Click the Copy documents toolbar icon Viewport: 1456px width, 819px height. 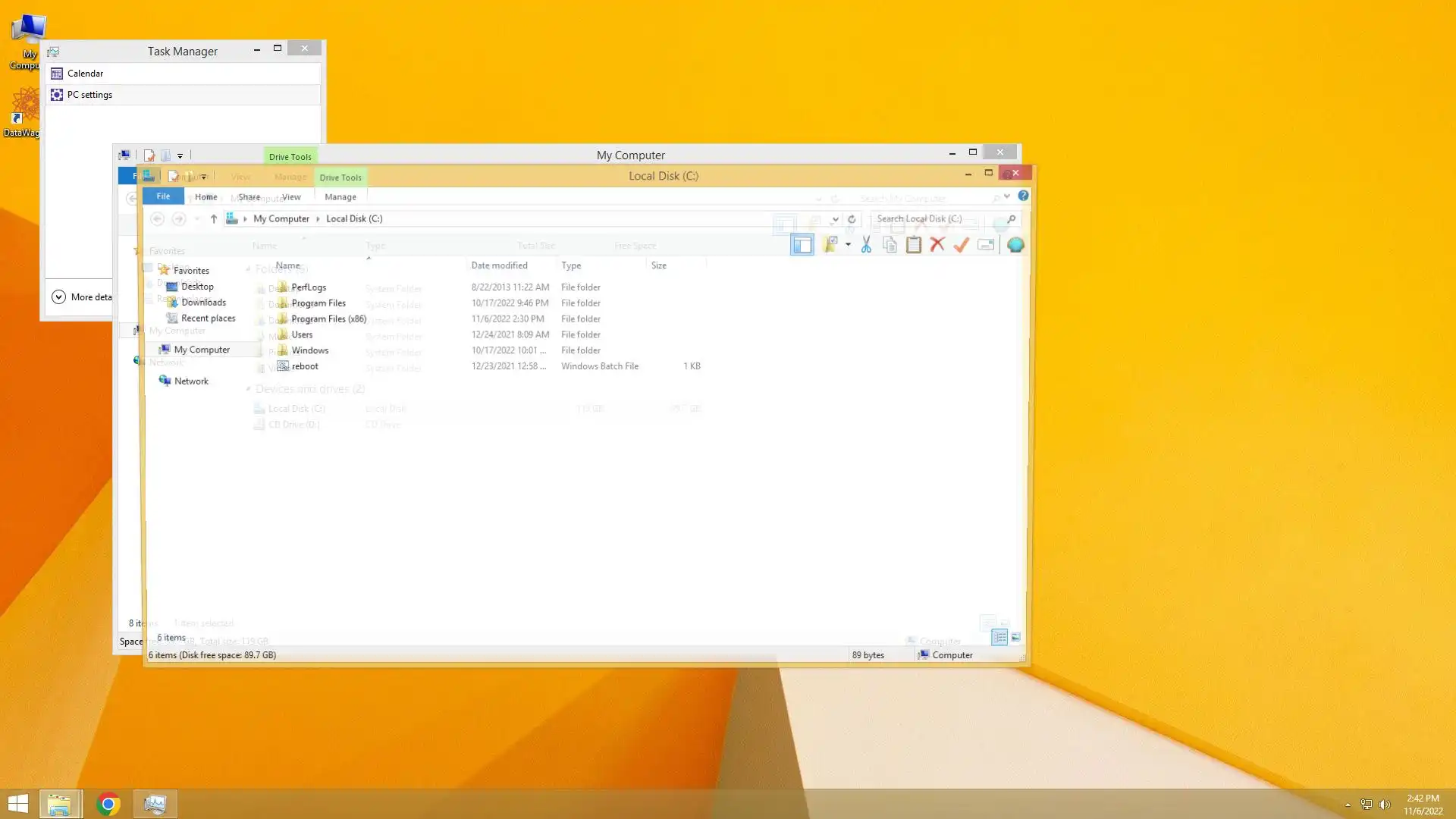pyautogui.click(x=890, y=245)
